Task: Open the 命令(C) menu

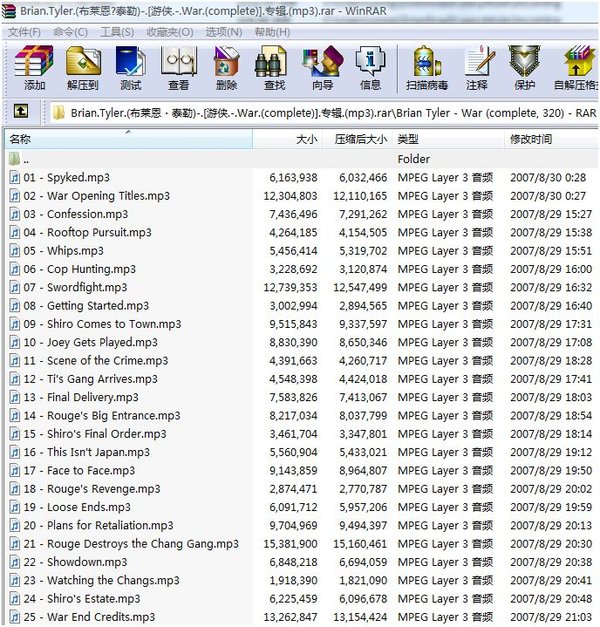Action: pyautogui.click(x=70, y=32)
